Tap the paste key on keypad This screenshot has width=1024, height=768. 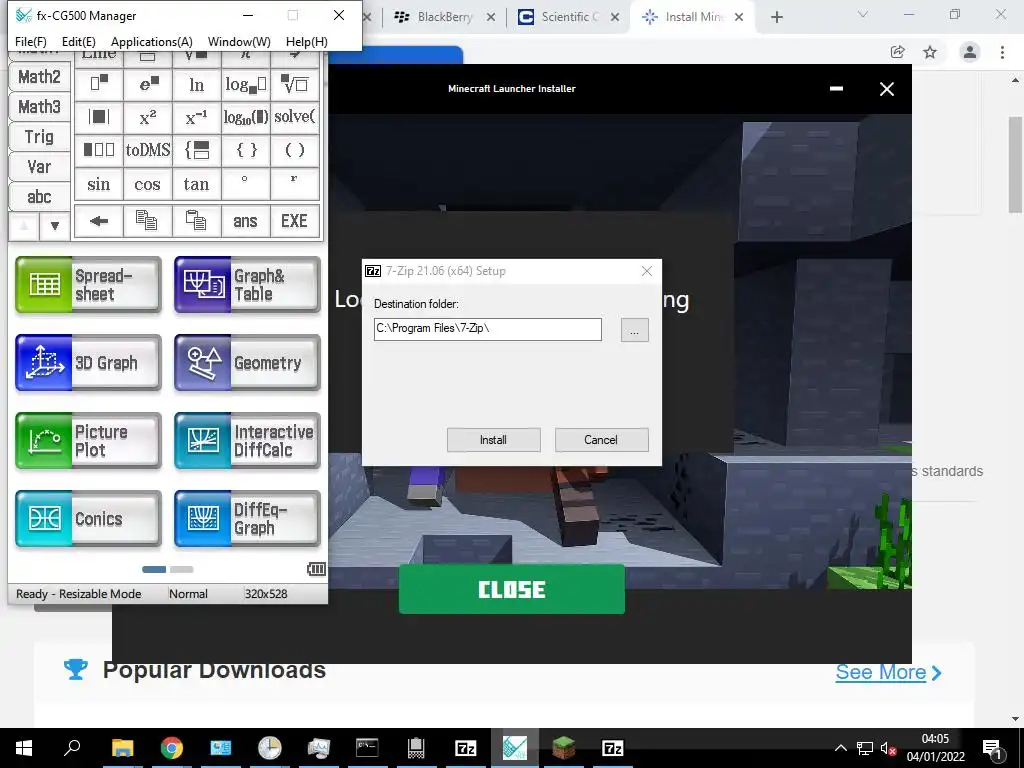point(197,221)
